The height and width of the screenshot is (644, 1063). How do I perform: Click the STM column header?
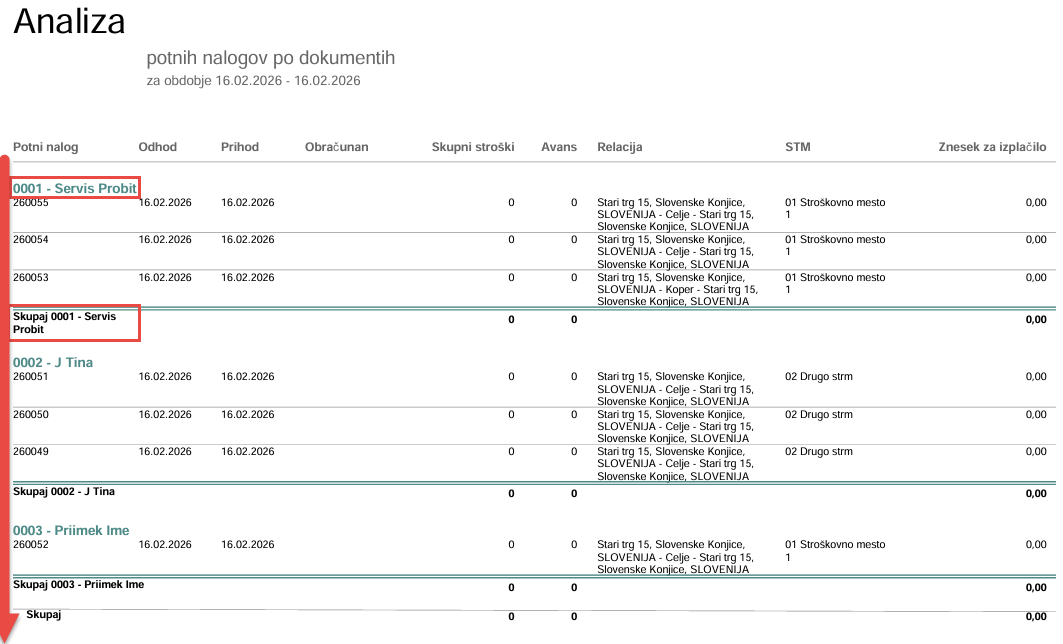pyautogui.click(x=797, y=147)
